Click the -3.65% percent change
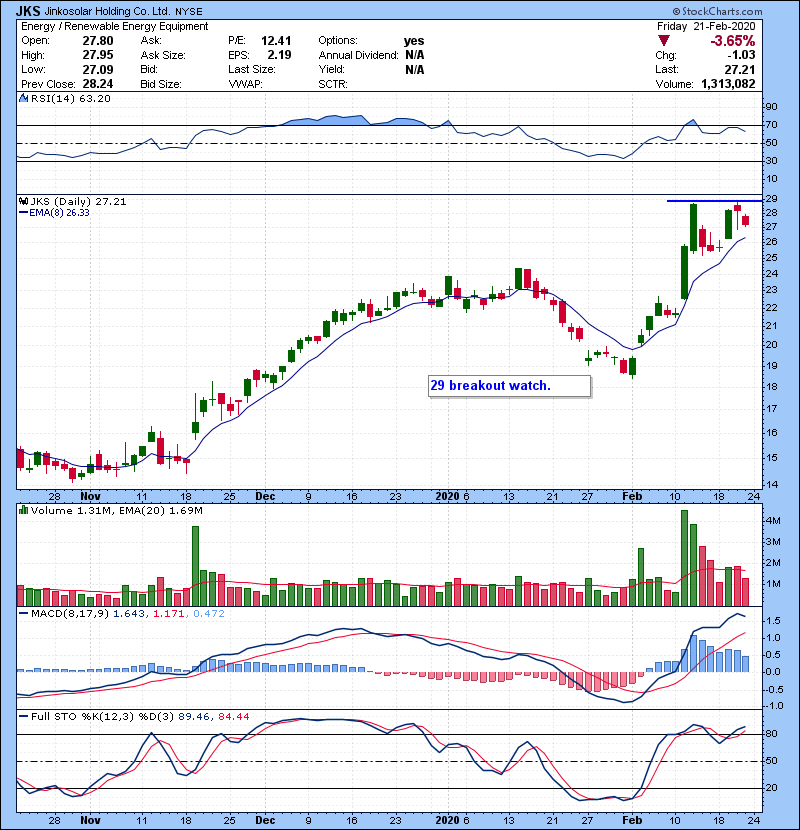Viewport: 800px width, 830px height. click(733, 41)
